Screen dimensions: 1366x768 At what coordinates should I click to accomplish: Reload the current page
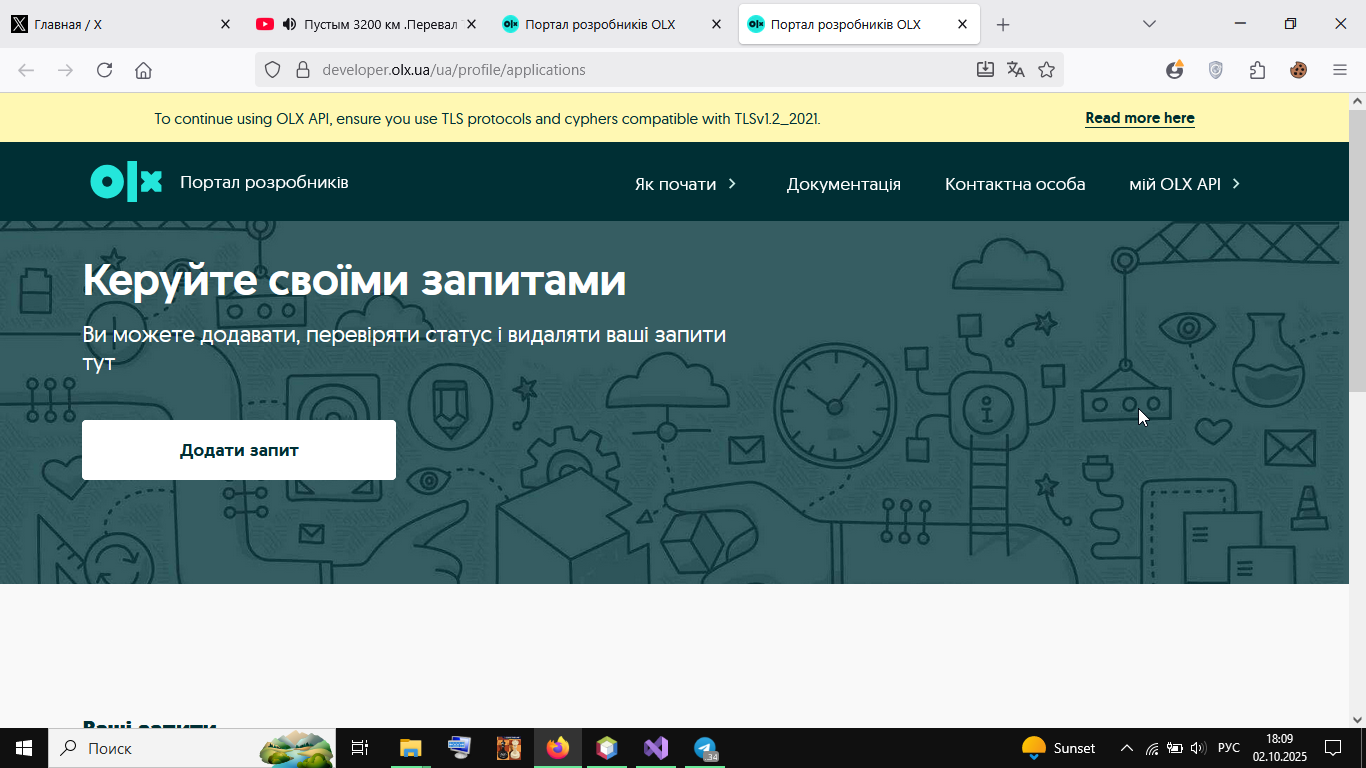[x=104, y=70]
